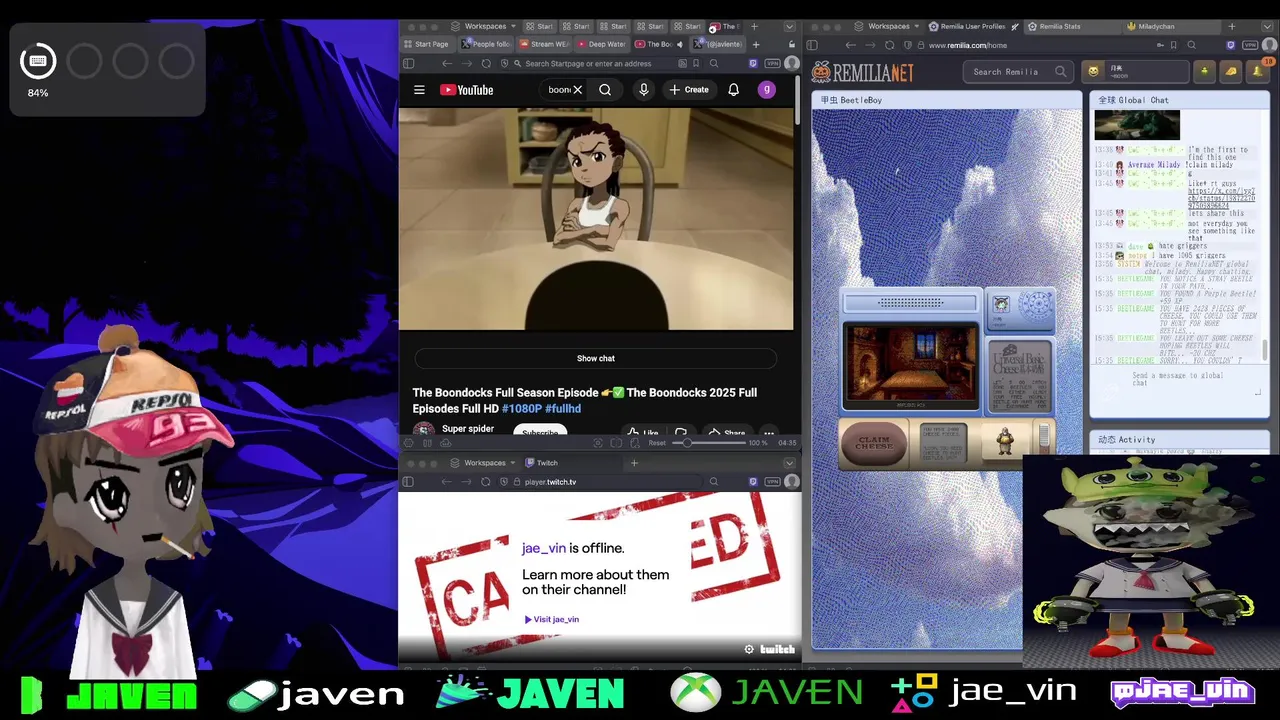Go to the YouTube home logo
This screenshot has width=1280, height=720.
(468, 90)
